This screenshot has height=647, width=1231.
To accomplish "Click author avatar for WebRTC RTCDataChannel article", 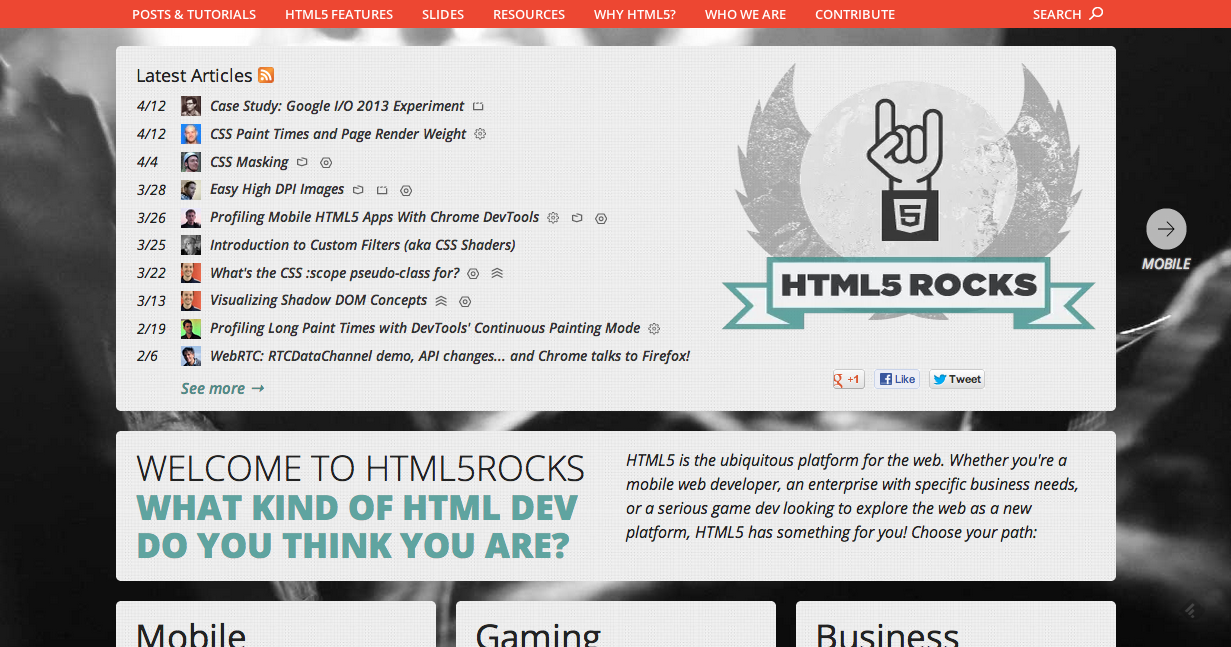I will tap(191, 356).
